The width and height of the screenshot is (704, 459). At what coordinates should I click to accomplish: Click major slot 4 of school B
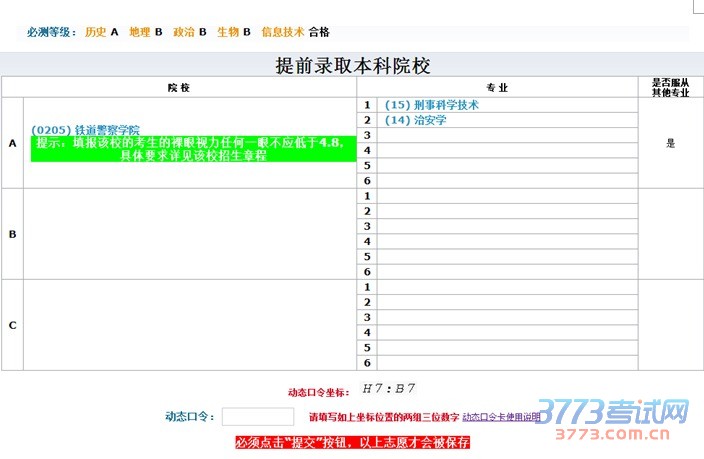(x=507, y=241)
